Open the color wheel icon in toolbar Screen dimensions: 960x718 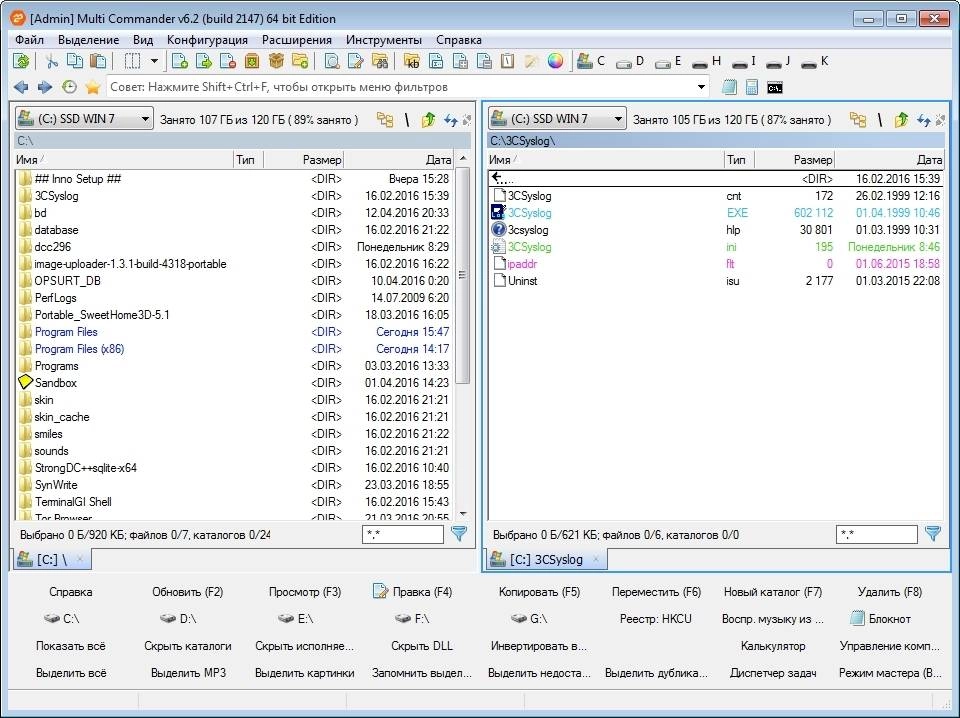pos(555,61)
